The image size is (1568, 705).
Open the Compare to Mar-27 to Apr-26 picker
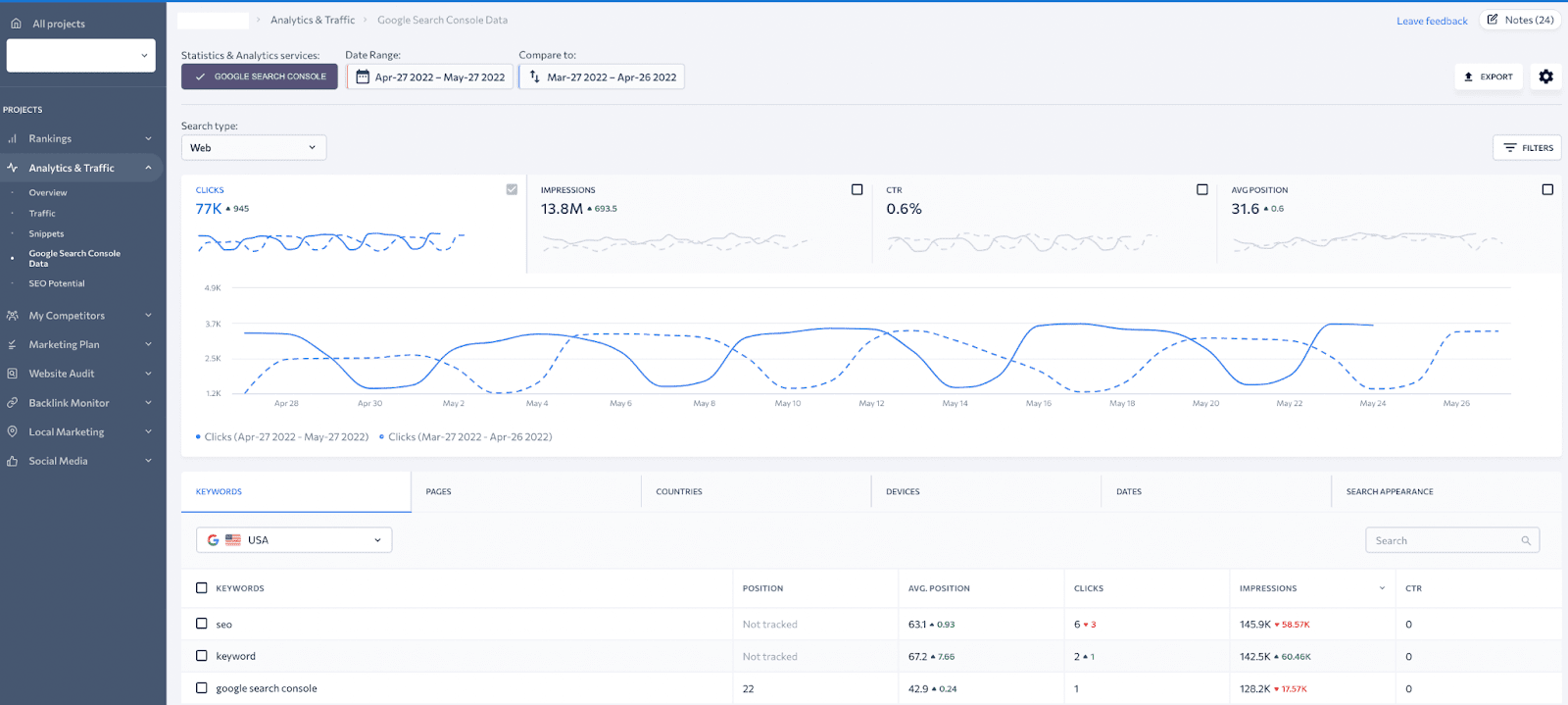coord(602,76)
